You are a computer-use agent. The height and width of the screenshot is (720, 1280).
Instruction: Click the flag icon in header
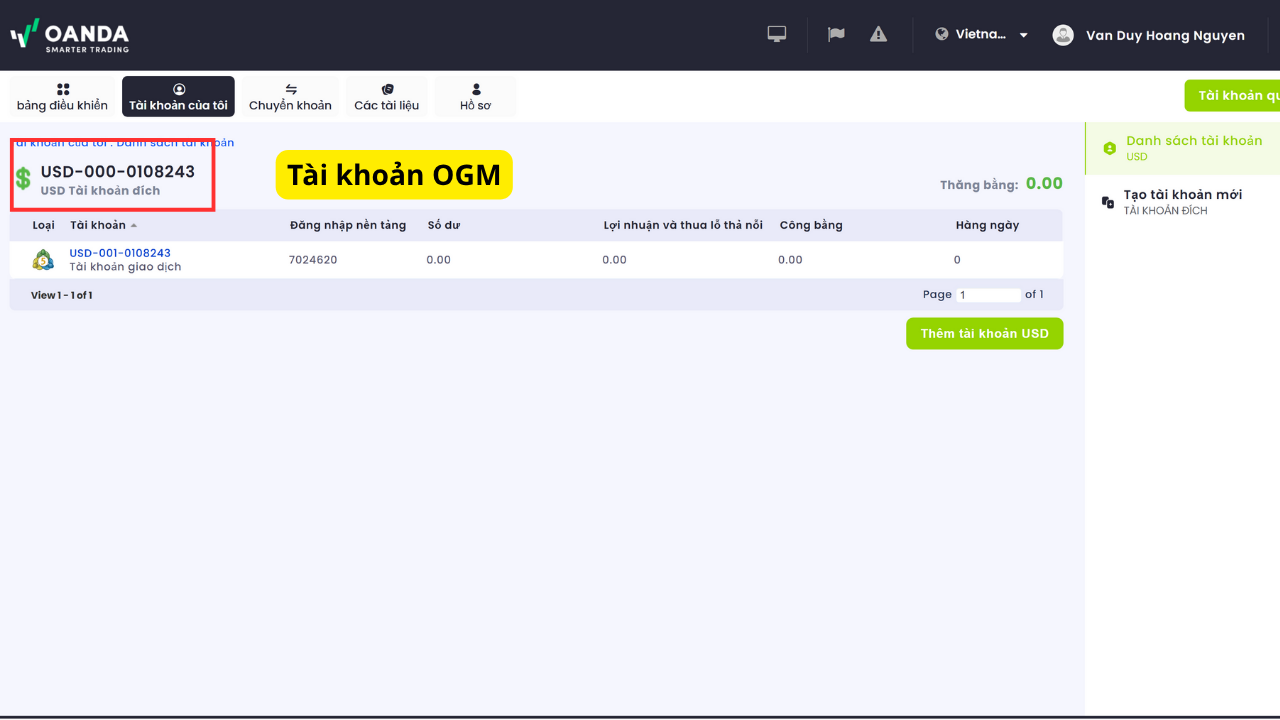click(836, 34)
